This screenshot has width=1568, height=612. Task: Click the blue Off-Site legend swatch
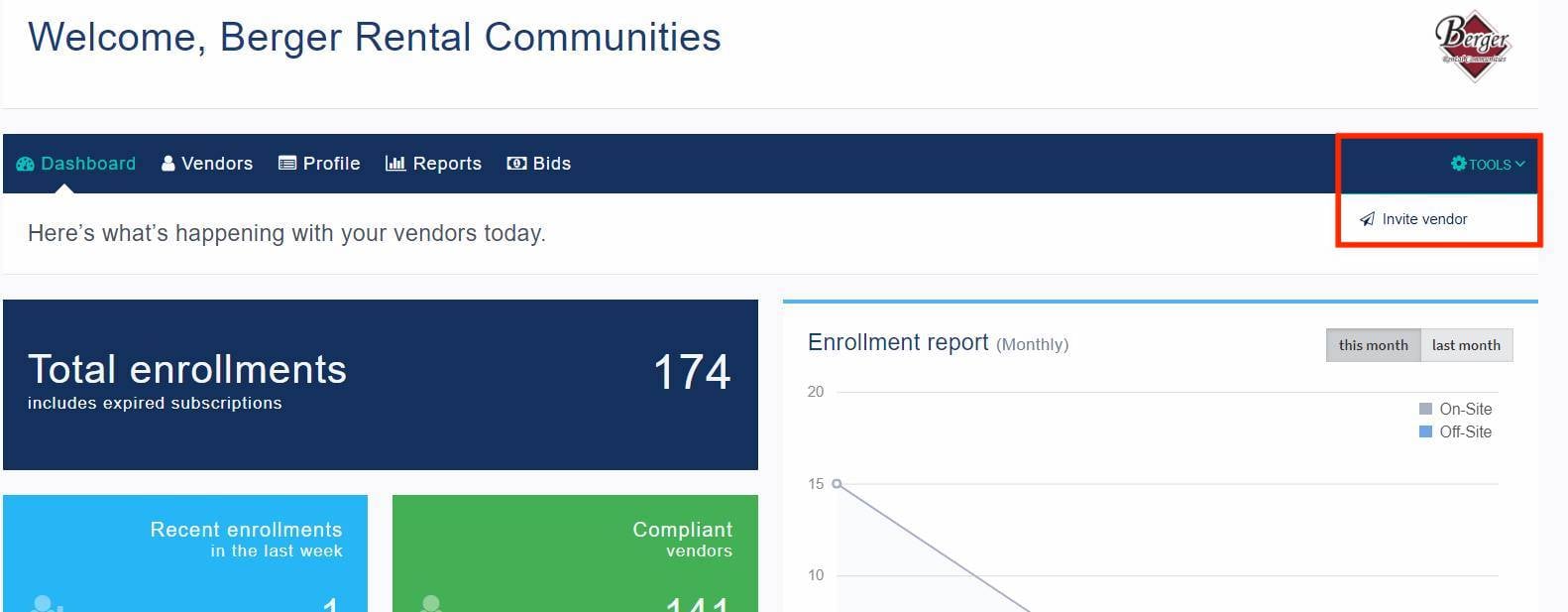[x=1425, y=431]
